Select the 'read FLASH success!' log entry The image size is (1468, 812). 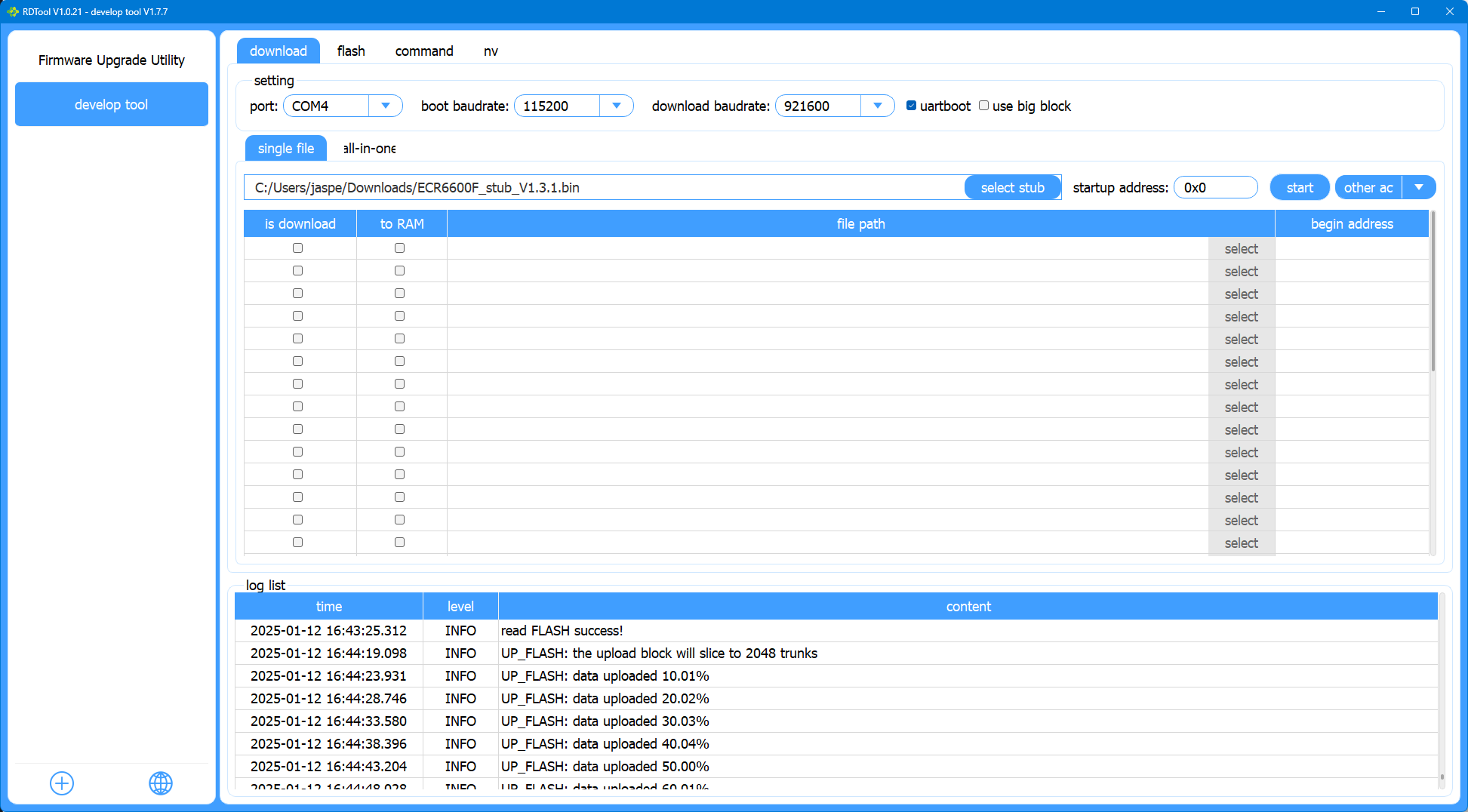(836, 630)
